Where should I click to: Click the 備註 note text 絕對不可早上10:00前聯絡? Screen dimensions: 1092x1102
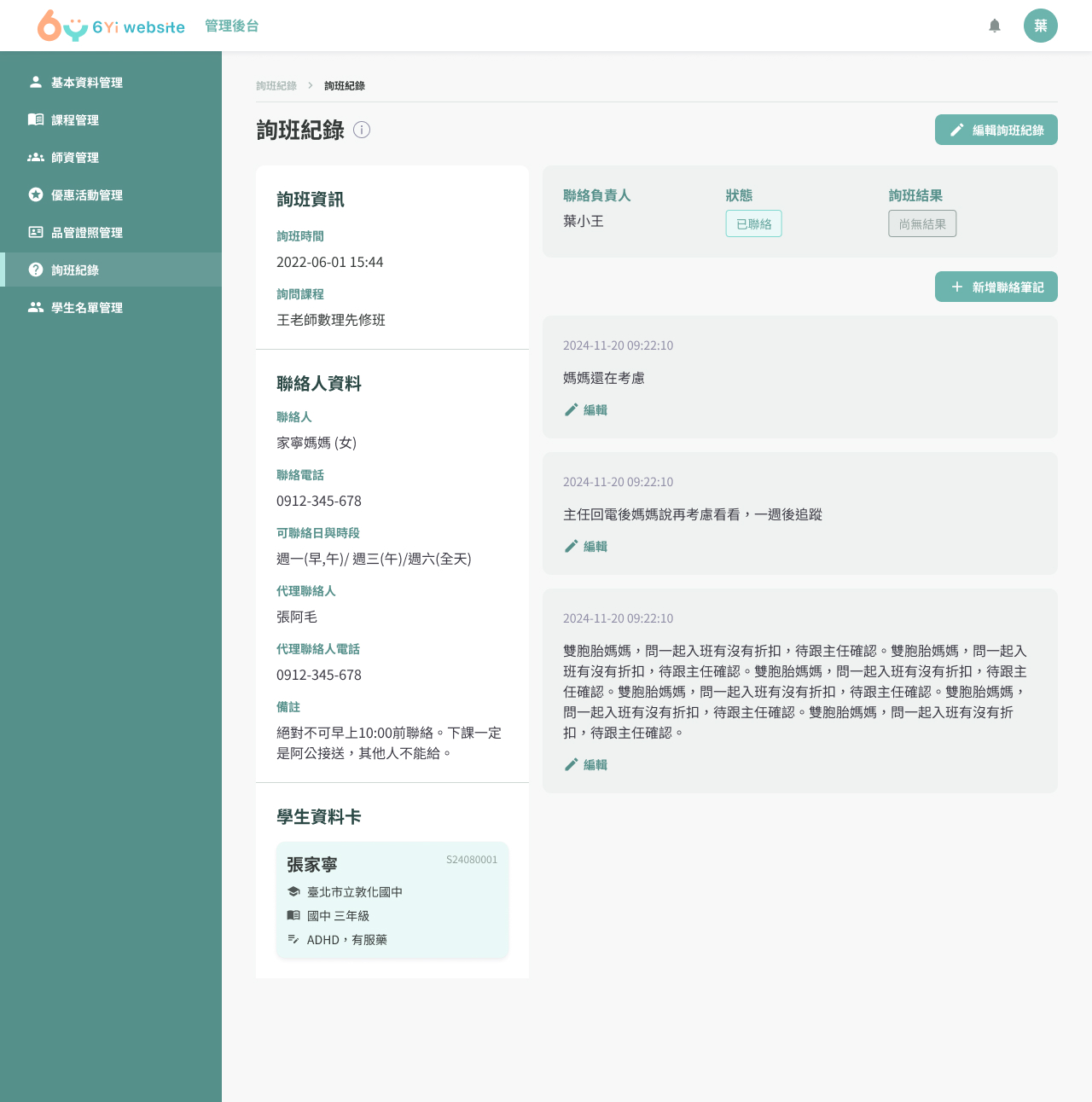[x=389, y=743]
